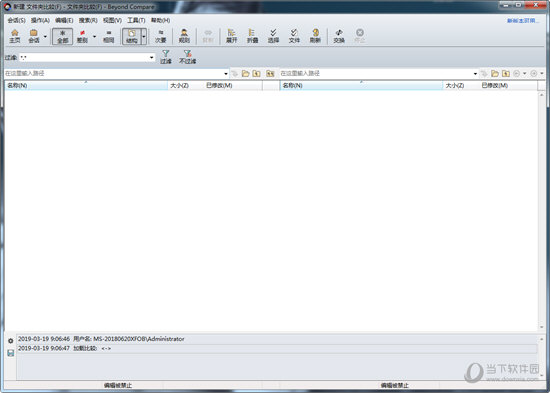Open the Search (搜索(R)) menu
The image size is (550, 393).
[x=88, y=20]
